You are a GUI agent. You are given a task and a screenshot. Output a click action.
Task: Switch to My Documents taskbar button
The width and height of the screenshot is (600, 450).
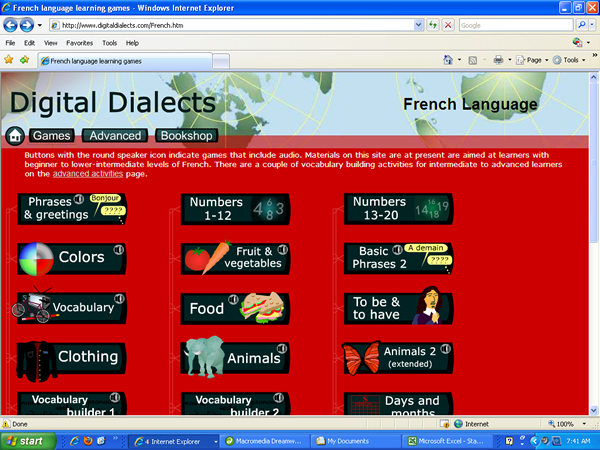[x=354, y=441]
